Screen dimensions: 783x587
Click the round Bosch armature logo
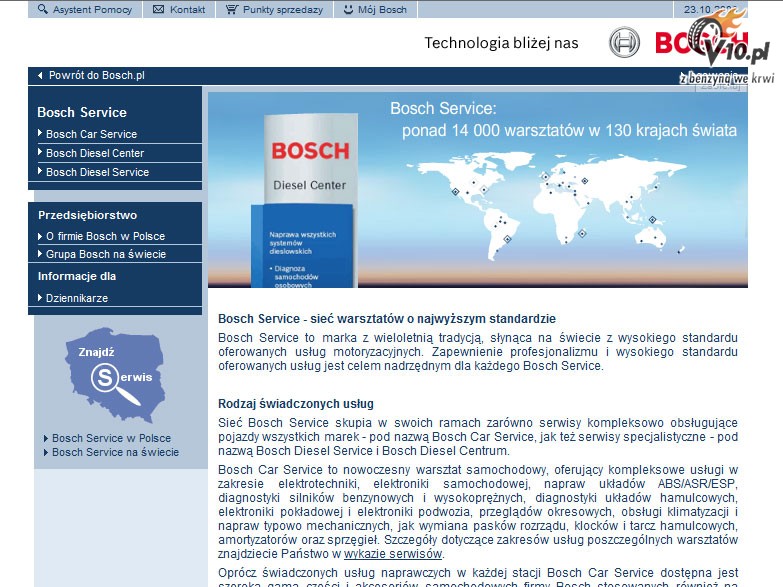click(624, 42)
